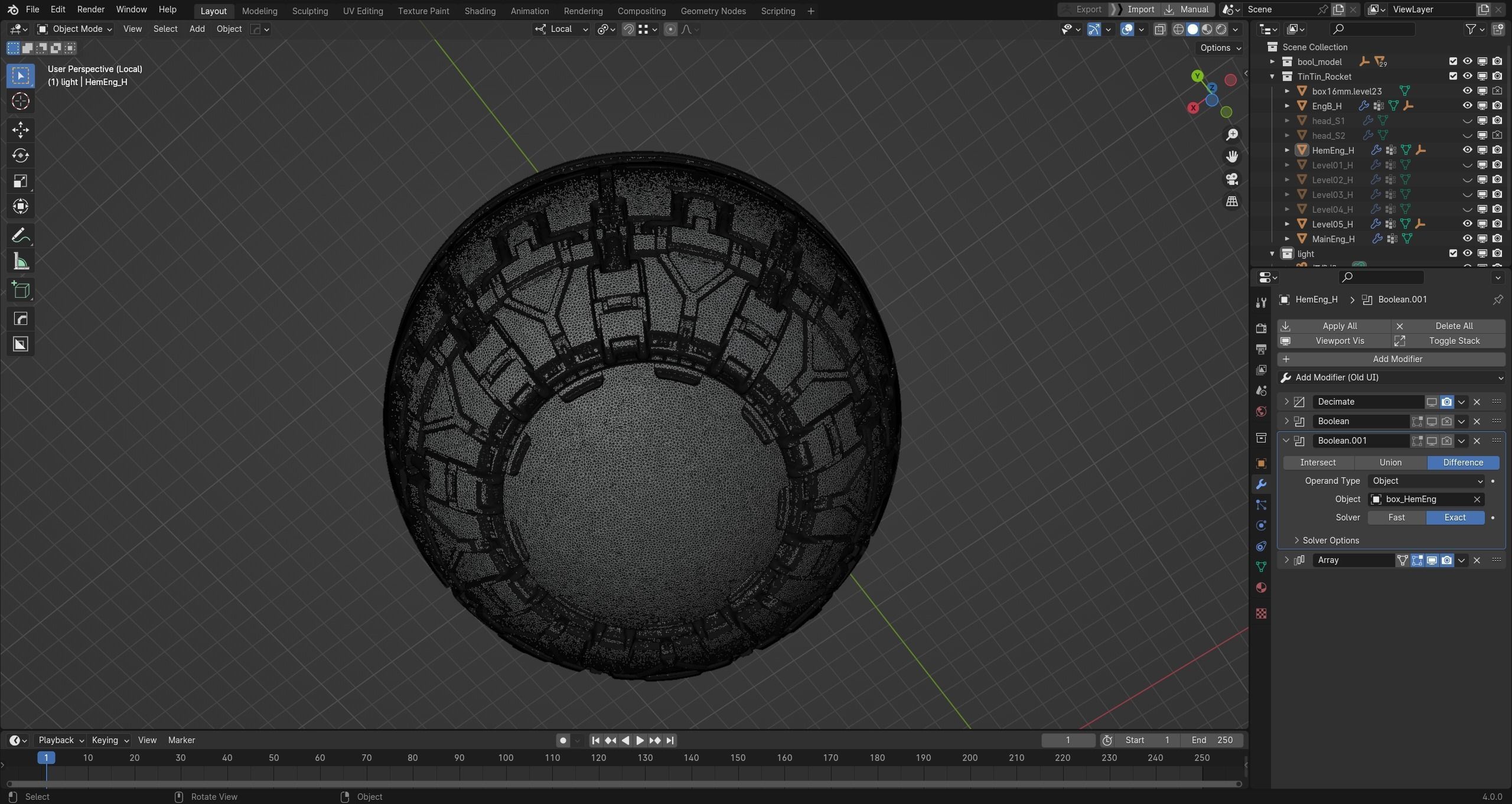Select the Scale tool
Viewport: 1512px width, 804px height.
tap(21, 181)
